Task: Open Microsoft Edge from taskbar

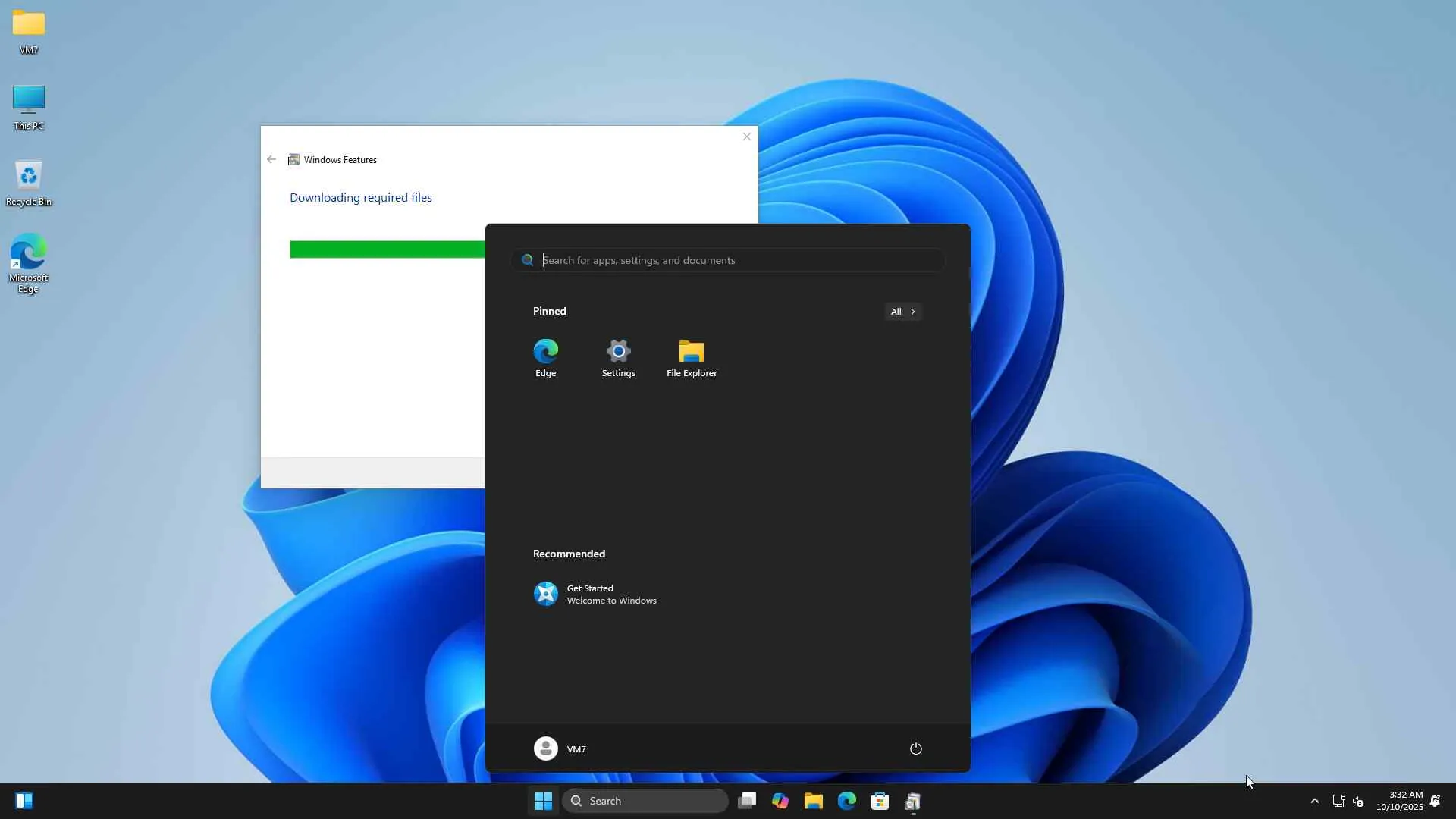Action: click(x=847, y=801)
